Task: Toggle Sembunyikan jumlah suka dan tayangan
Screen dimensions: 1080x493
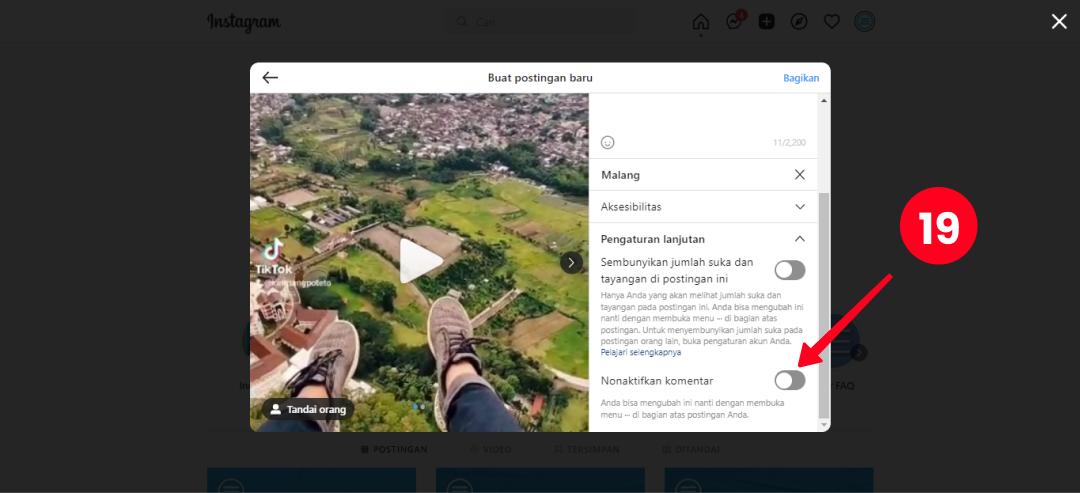Action: pos(789,271)
